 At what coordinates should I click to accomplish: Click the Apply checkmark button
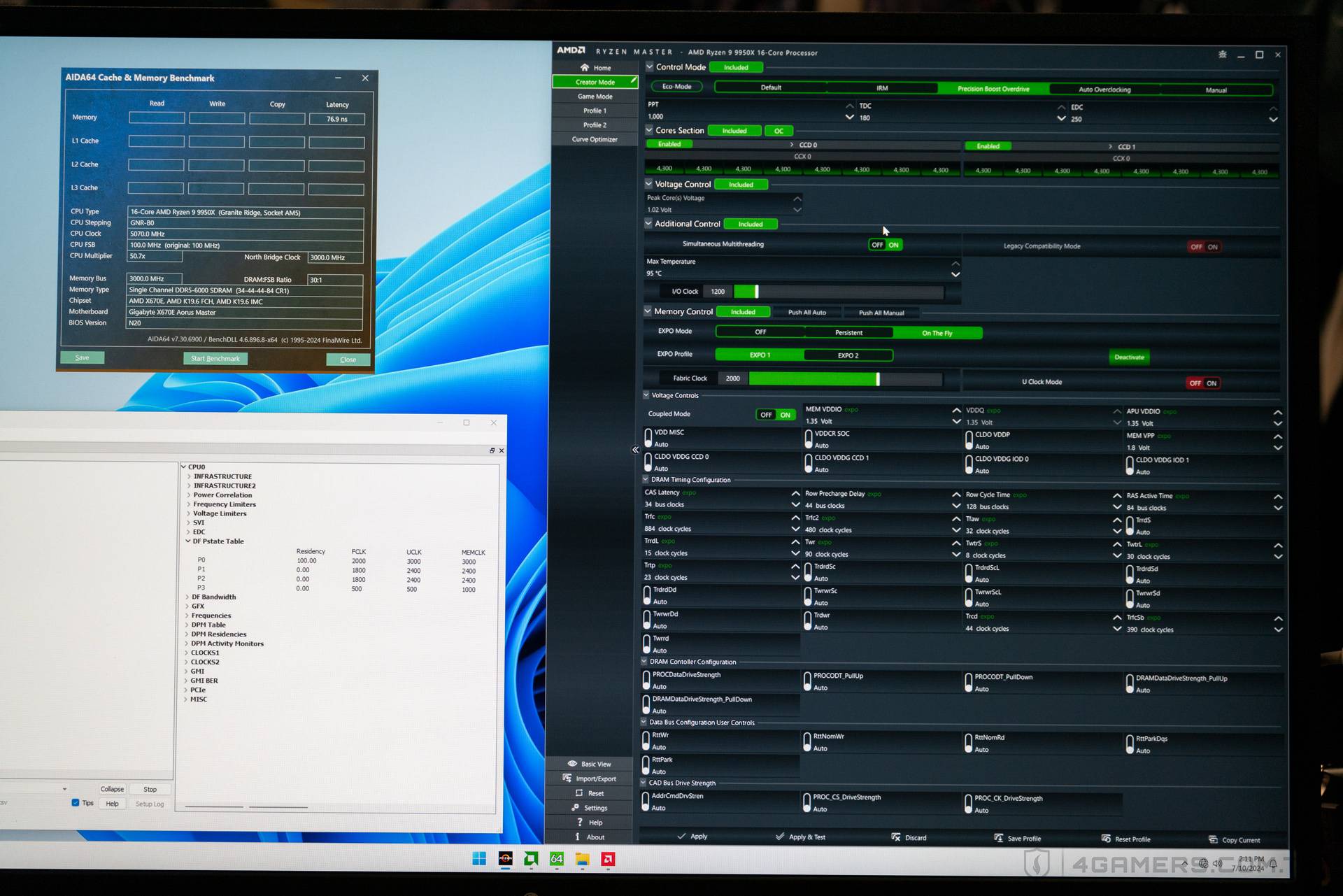(x=692, y=837)
